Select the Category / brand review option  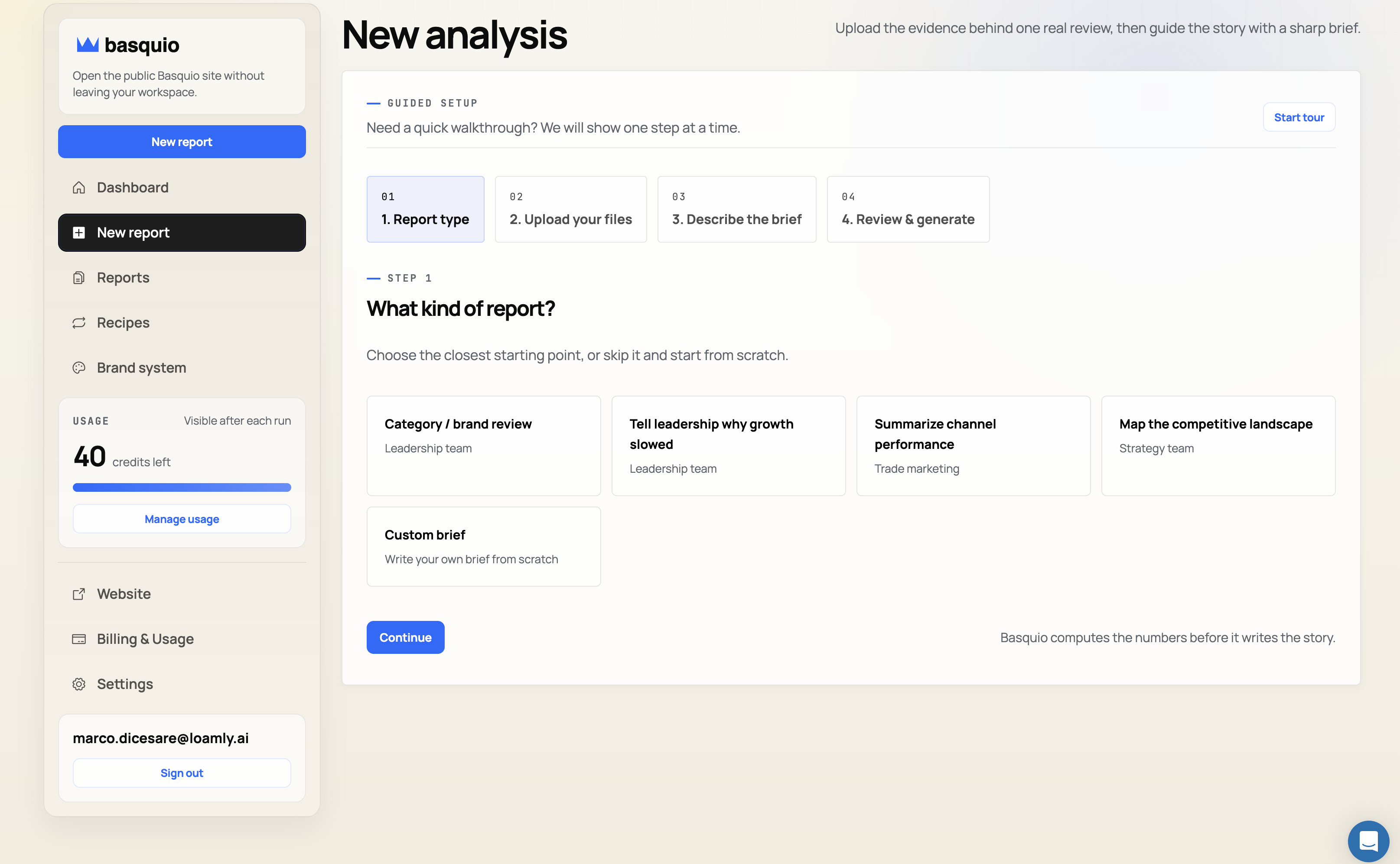point(483,445)
